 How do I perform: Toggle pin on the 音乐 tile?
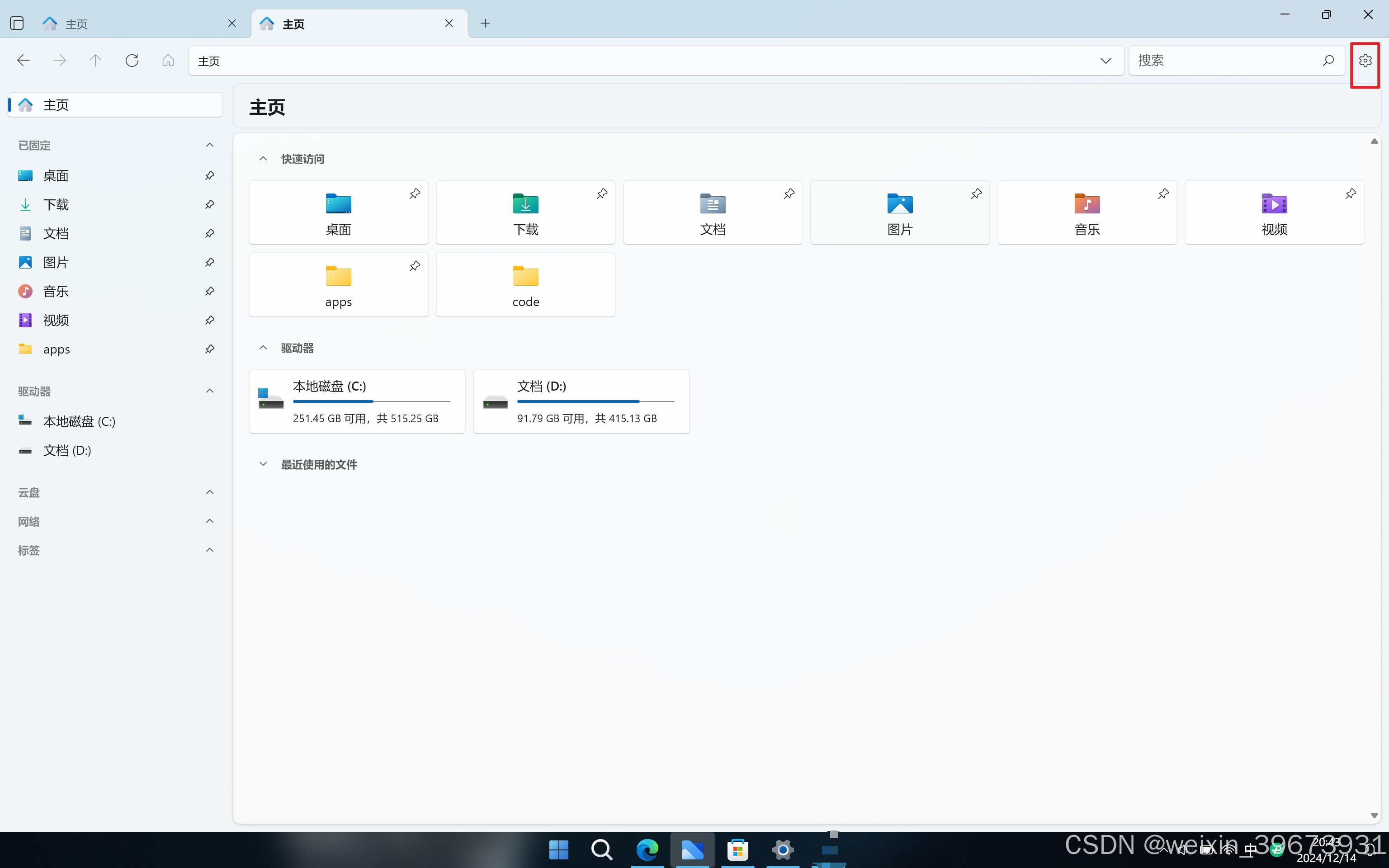pos(1163,193)
